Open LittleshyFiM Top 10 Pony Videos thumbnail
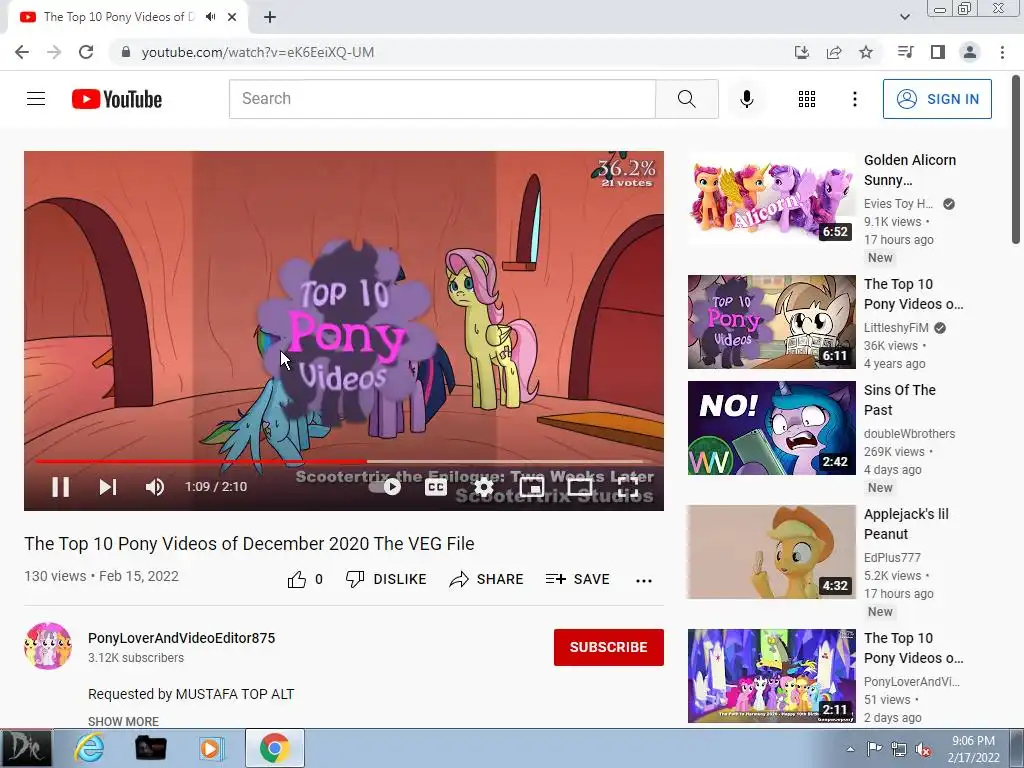Screen dimensions: 1024x768 771,322
